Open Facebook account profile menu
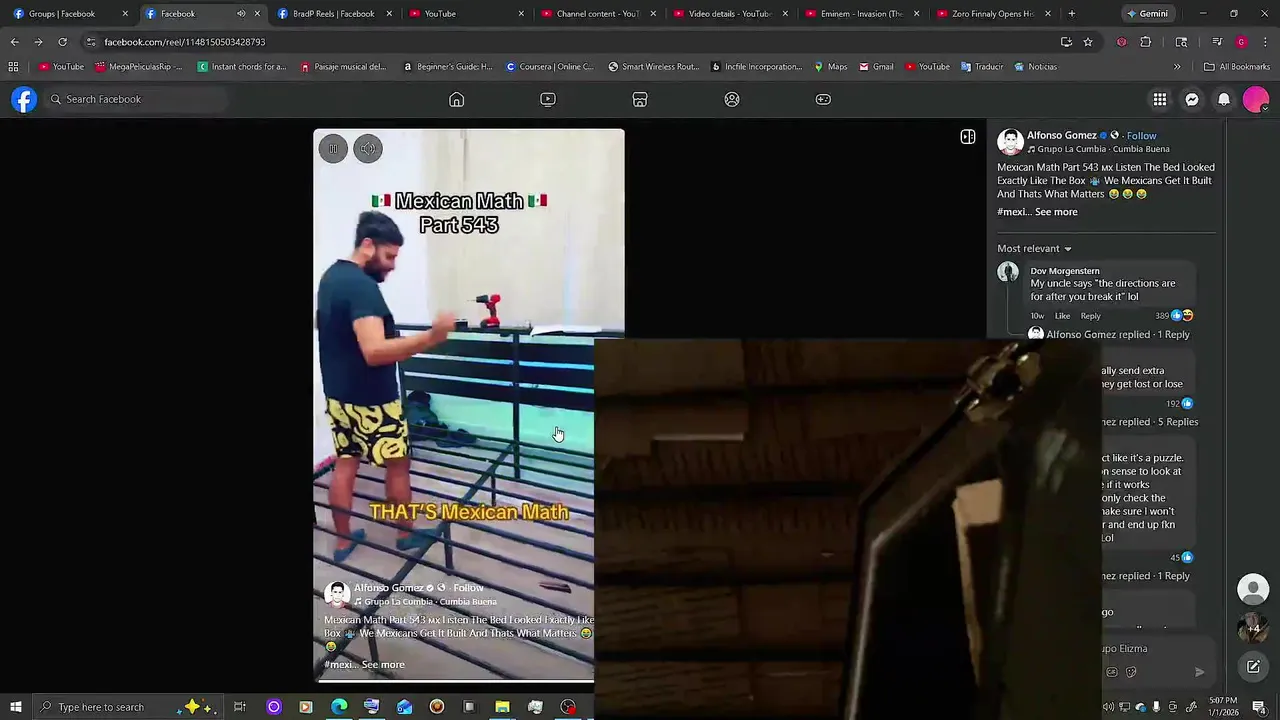 [x=1256, y=99]
